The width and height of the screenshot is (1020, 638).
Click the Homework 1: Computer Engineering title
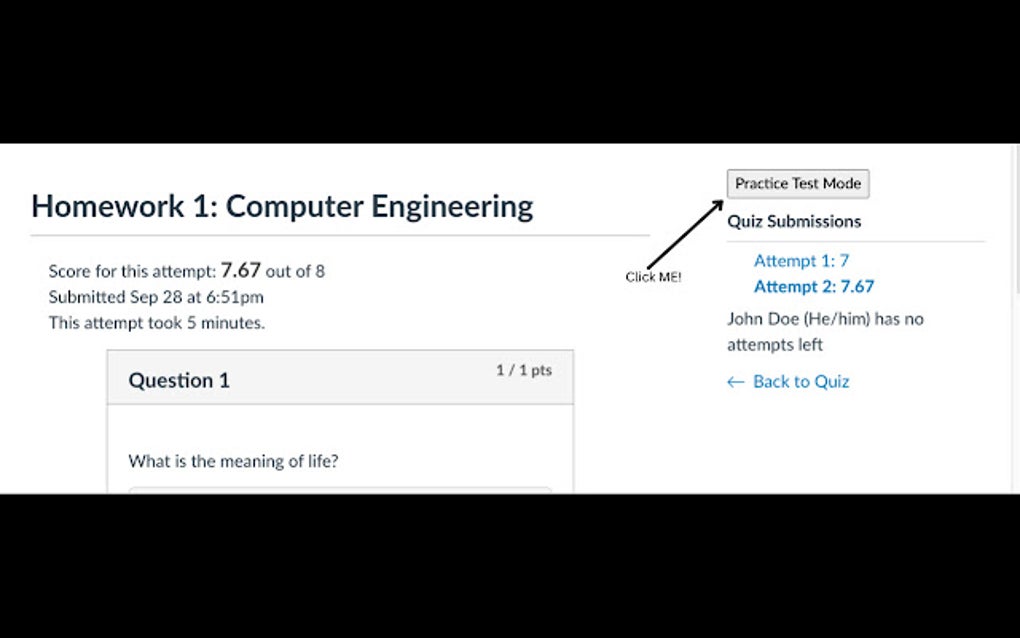click(282, 206)
